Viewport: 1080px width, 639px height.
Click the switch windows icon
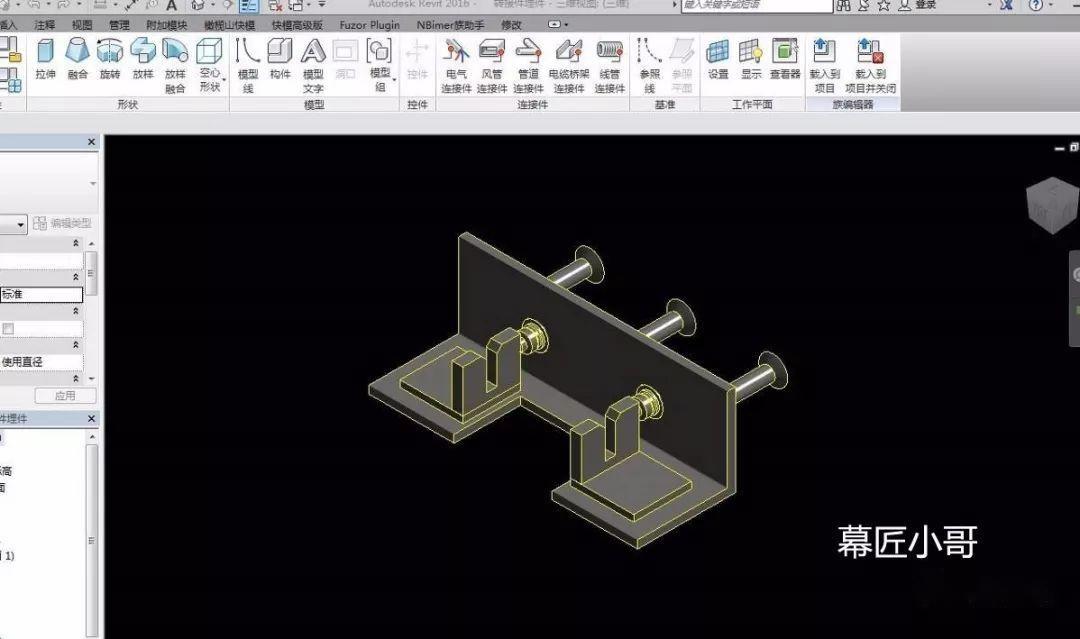click(295, 6)
